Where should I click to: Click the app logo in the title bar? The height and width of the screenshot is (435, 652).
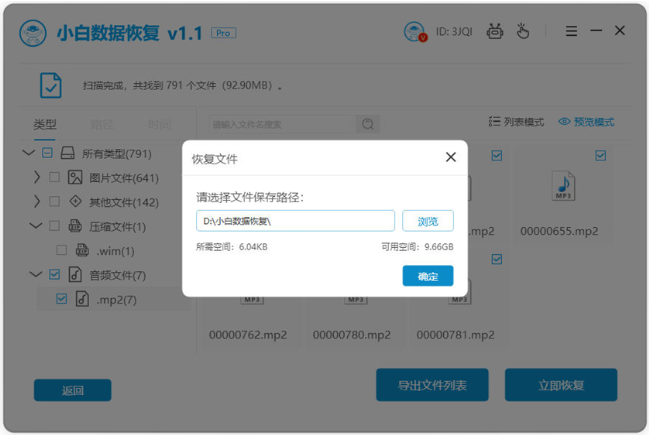33,33
